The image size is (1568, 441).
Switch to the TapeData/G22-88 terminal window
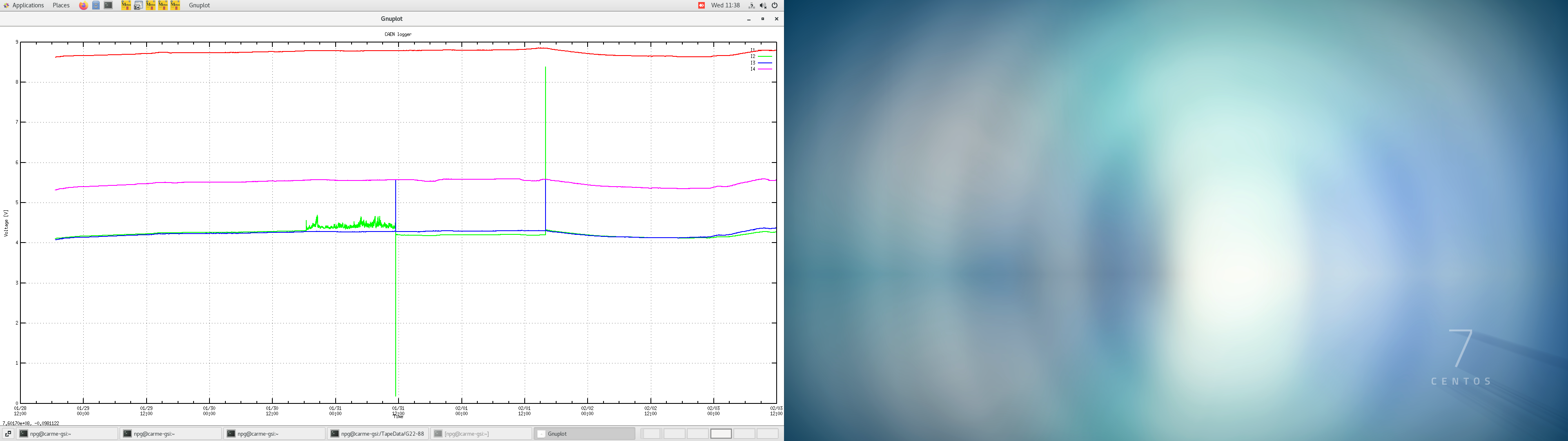pos(377,434)
